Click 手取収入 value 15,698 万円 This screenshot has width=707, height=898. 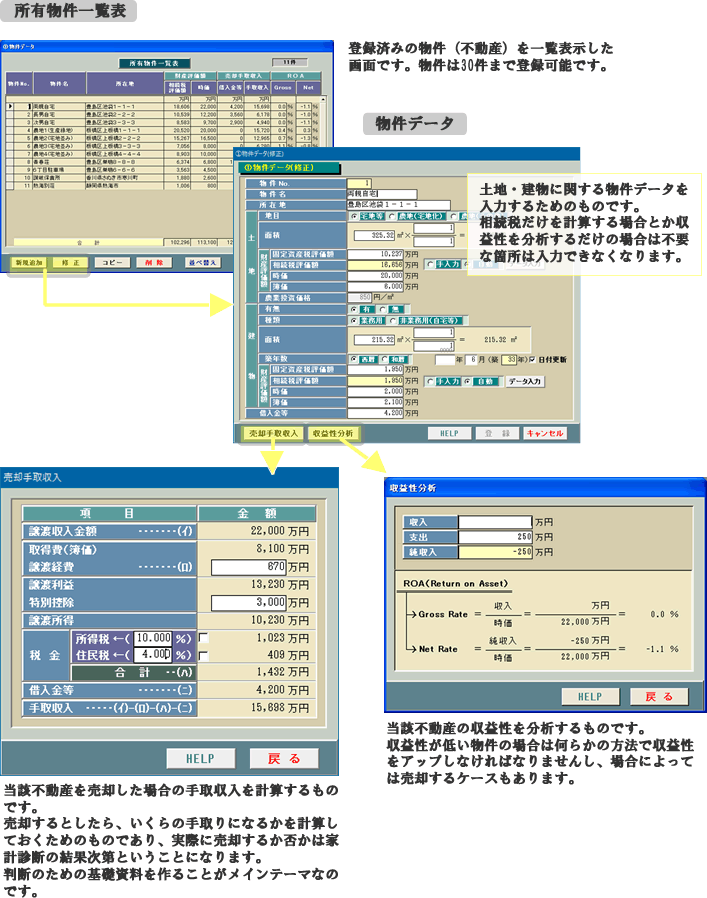280,708
